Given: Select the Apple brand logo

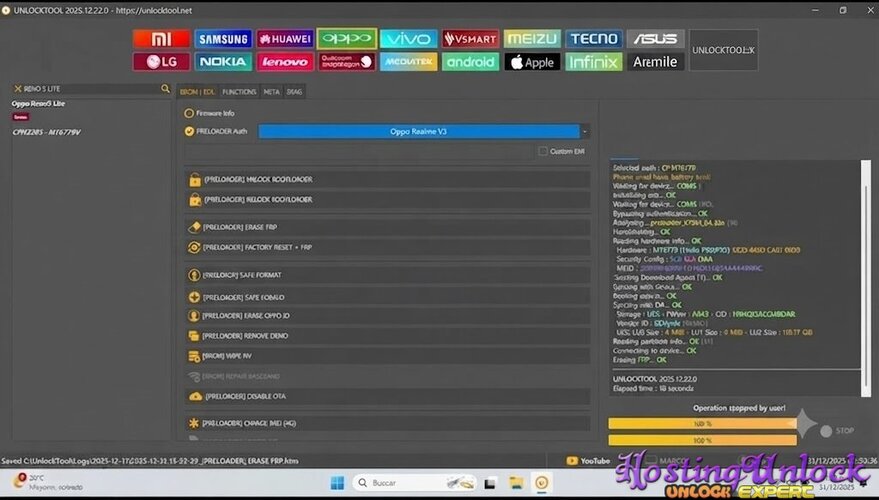Looking at the screenshot, I should [532, 62].
